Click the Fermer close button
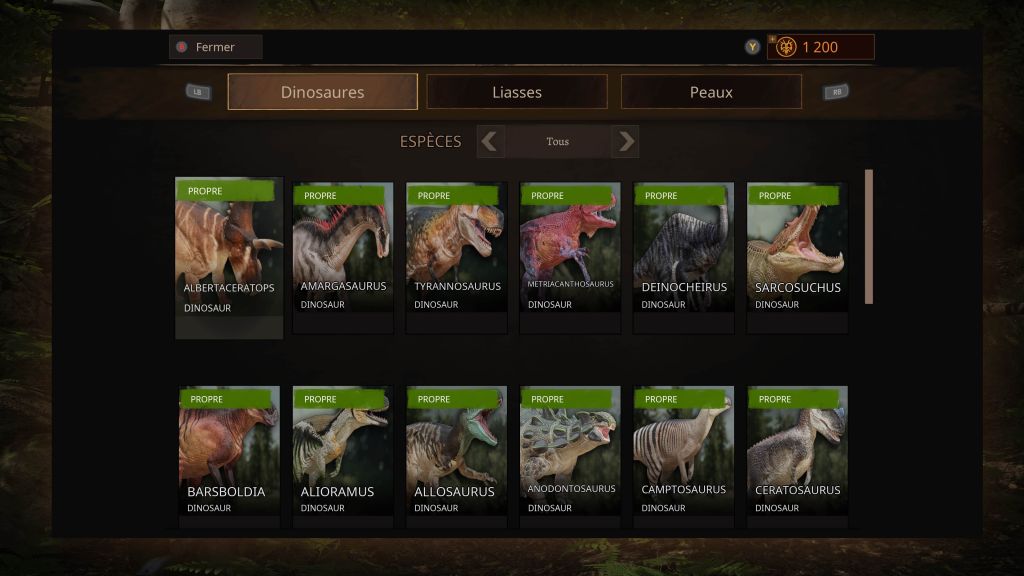This screenshot has height=576, width=1024. [x=216, y=47]
